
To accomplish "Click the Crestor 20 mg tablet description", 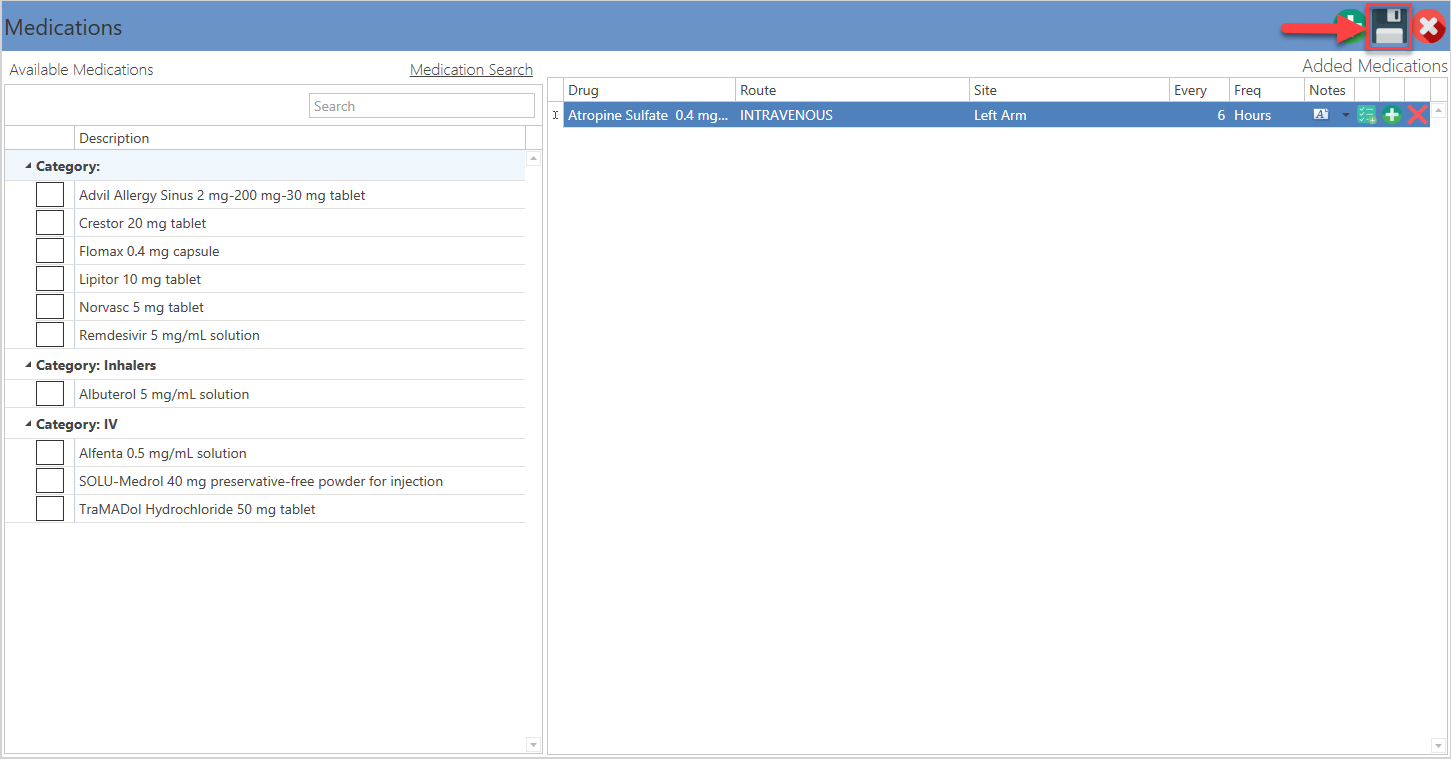I will (143, 223).
